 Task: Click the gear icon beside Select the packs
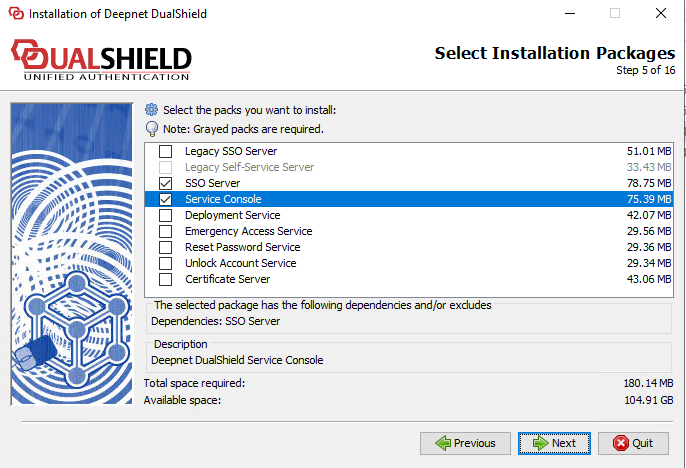pos(152,110)
